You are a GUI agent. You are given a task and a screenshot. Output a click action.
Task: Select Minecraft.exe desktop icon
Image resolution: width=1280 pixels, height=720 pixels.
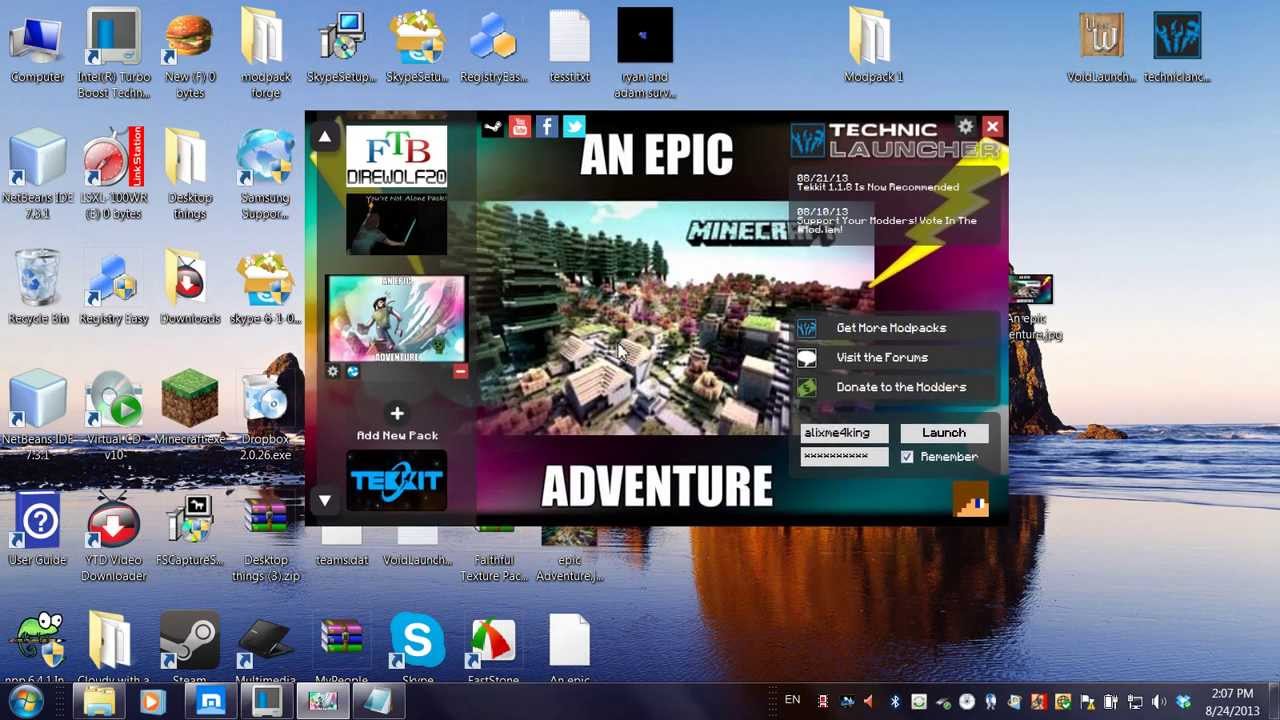pos(189,408)
